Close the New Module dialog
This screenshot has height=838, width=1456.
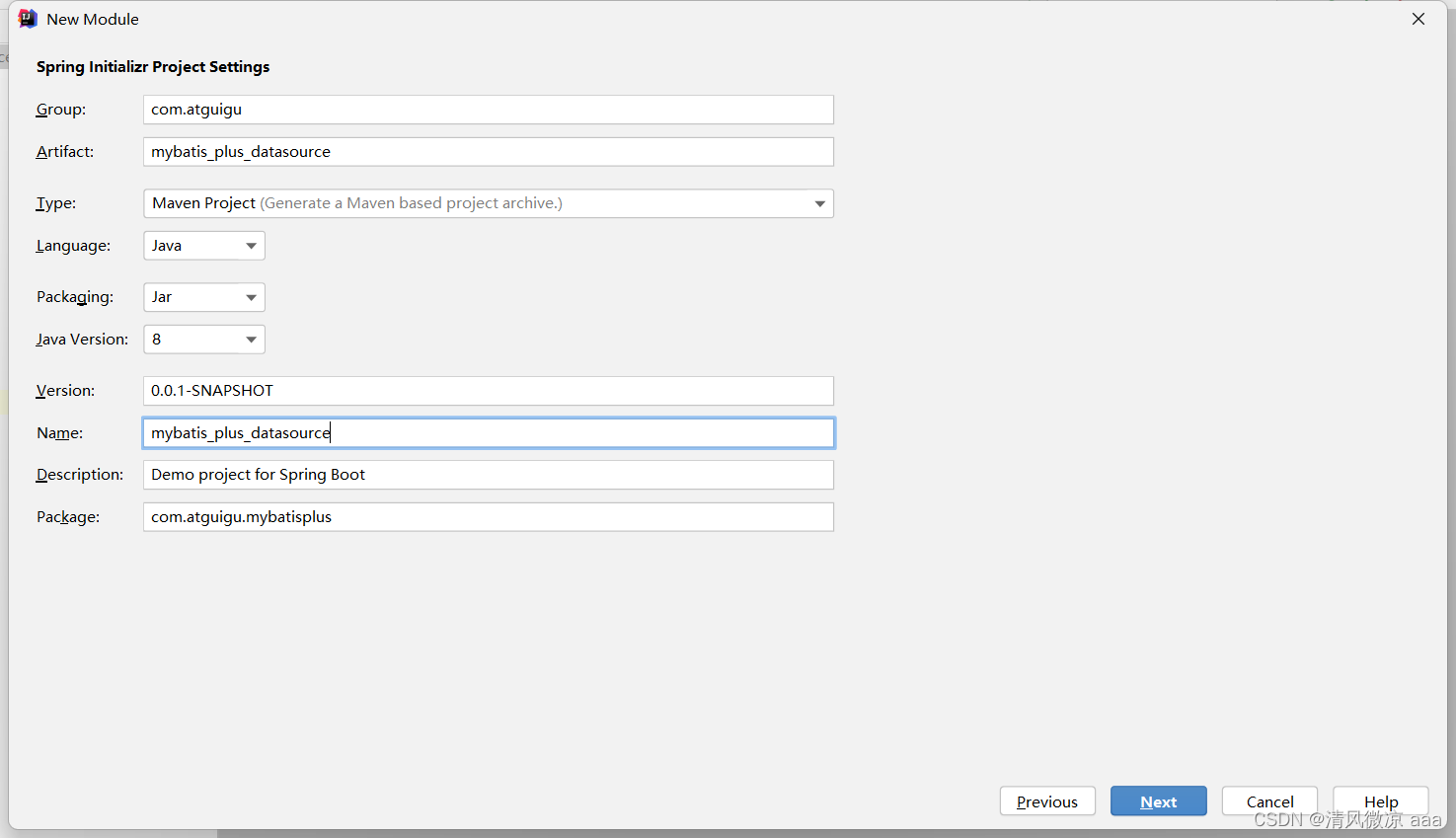tap(1418, 19)
